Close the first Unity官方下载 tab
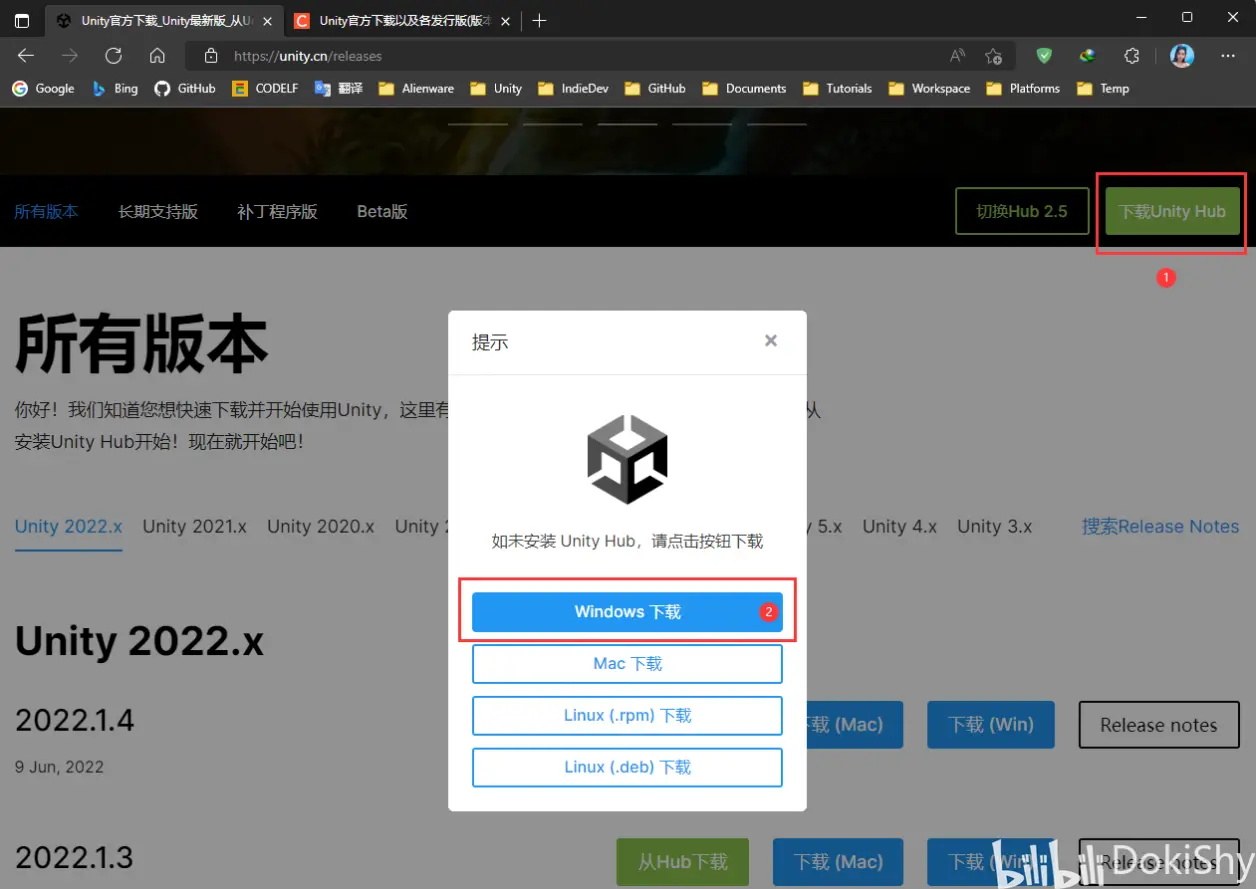 pos(266,21)
